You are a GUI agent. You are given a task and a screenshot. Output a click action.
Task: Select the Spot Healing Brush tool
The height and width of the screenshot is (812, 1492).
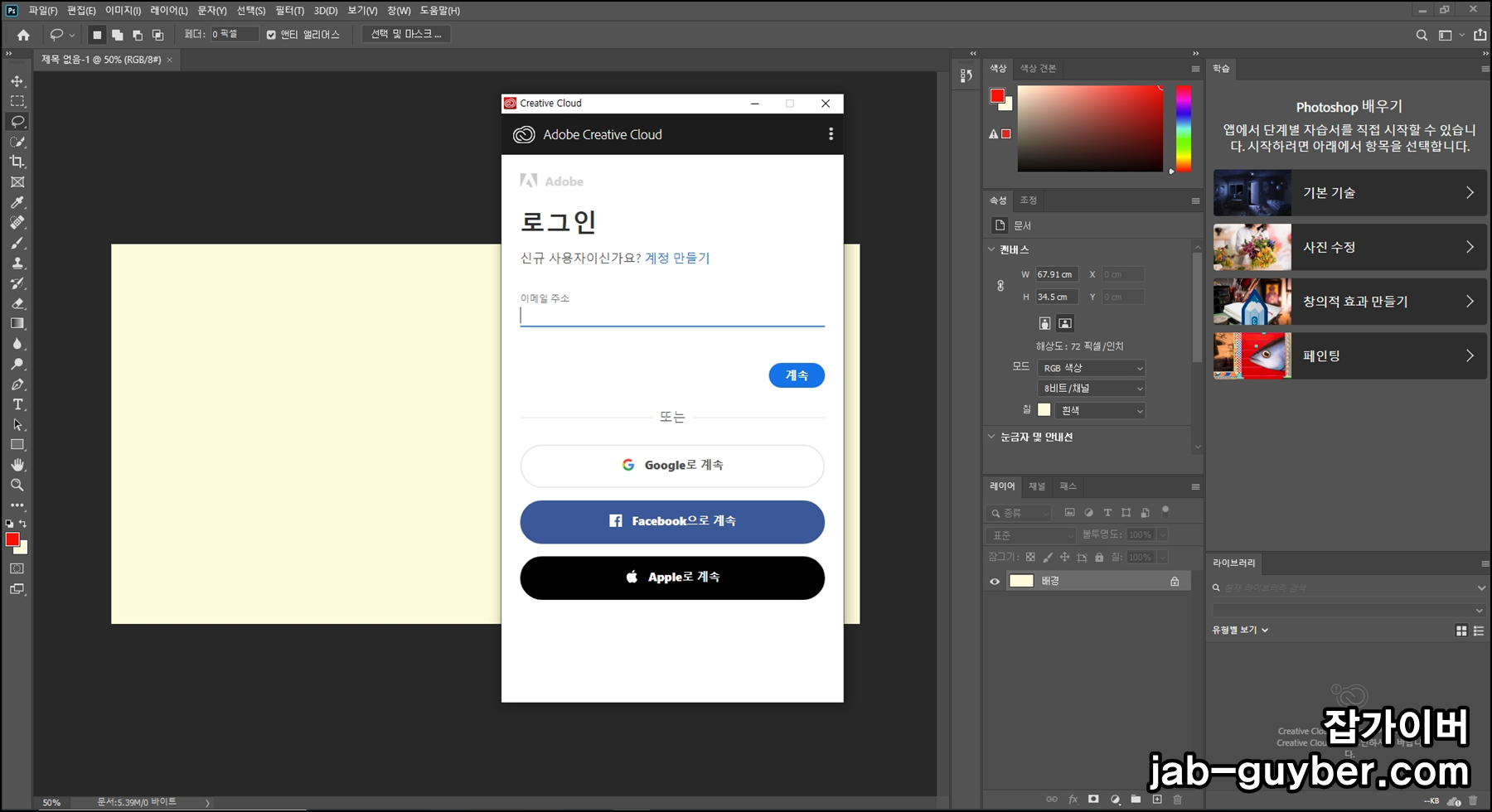(x=17, y=223)
